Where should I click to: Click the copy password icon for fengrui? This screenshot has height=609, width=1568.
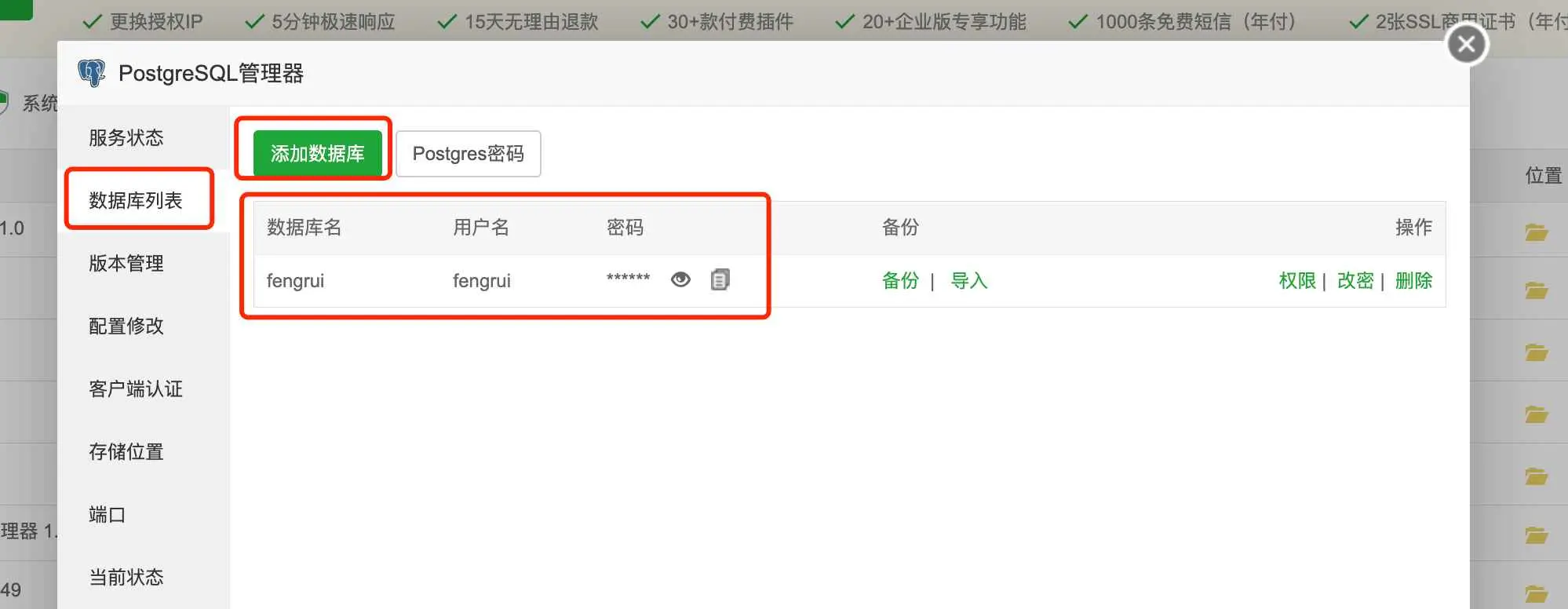[720, 280]
